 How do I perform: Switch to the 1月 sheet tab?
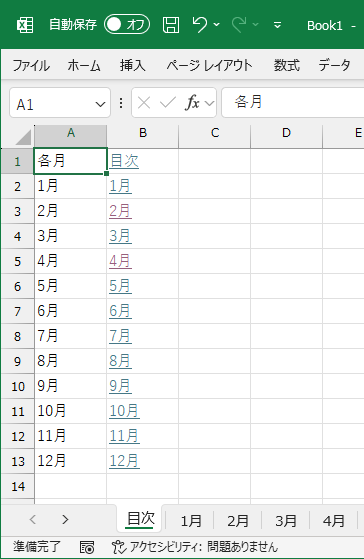click(x=191, y=521)
